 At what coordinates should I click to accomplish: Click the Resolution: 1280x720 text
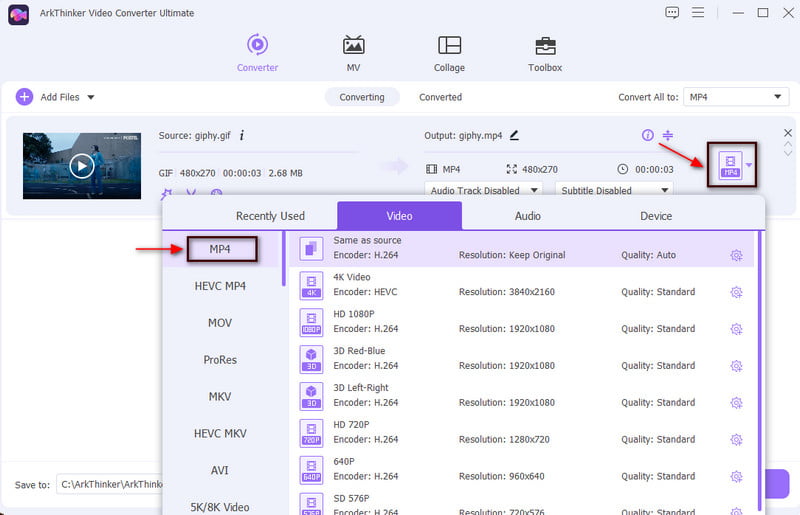504,439
